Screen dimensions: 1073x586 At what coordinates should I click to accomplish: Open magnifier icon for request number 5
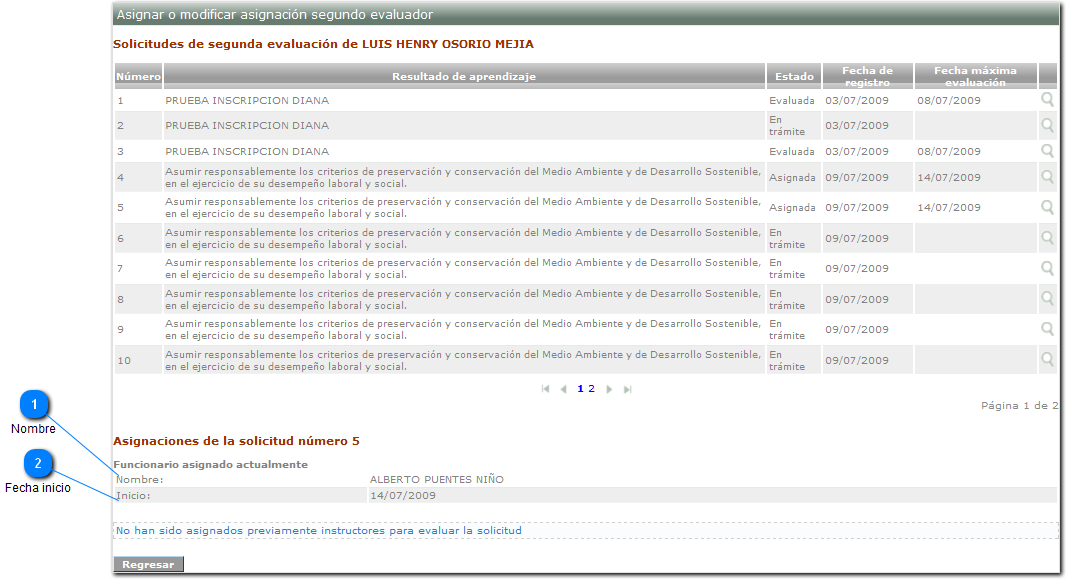(1047, 207)
